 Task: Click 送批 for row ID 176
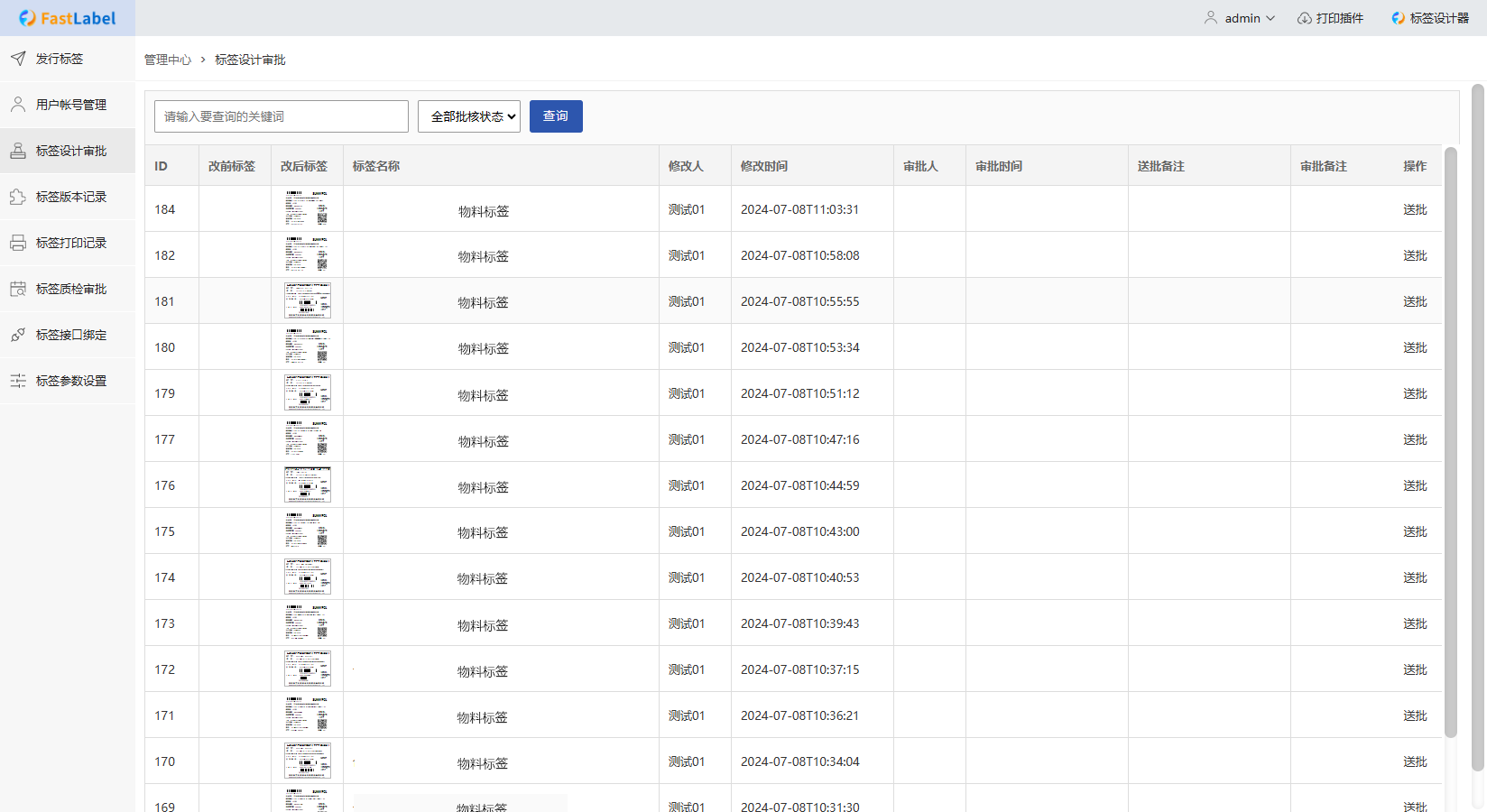tap(1415, 485)
